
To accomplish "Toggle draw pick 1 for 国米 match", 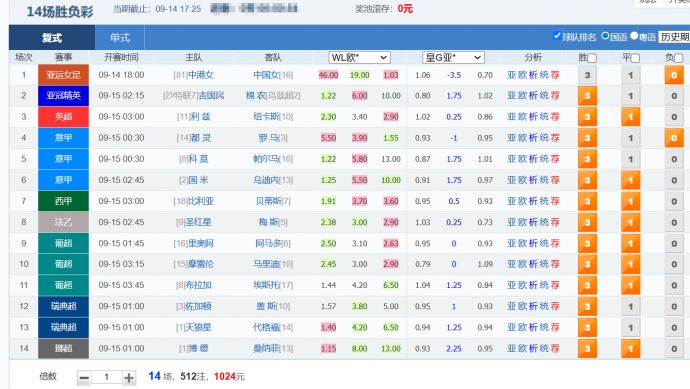I will pos(630,180).
